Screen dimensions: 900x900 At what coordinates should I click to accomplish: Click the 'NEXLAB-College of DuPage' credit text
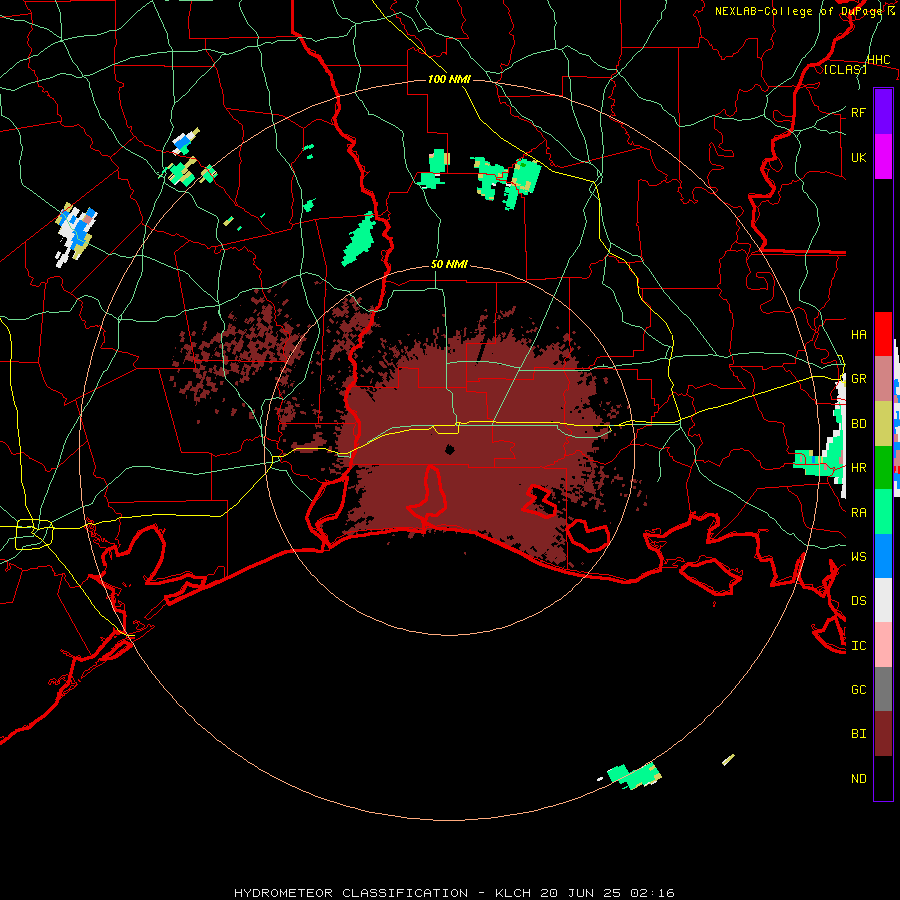(800, 11)
